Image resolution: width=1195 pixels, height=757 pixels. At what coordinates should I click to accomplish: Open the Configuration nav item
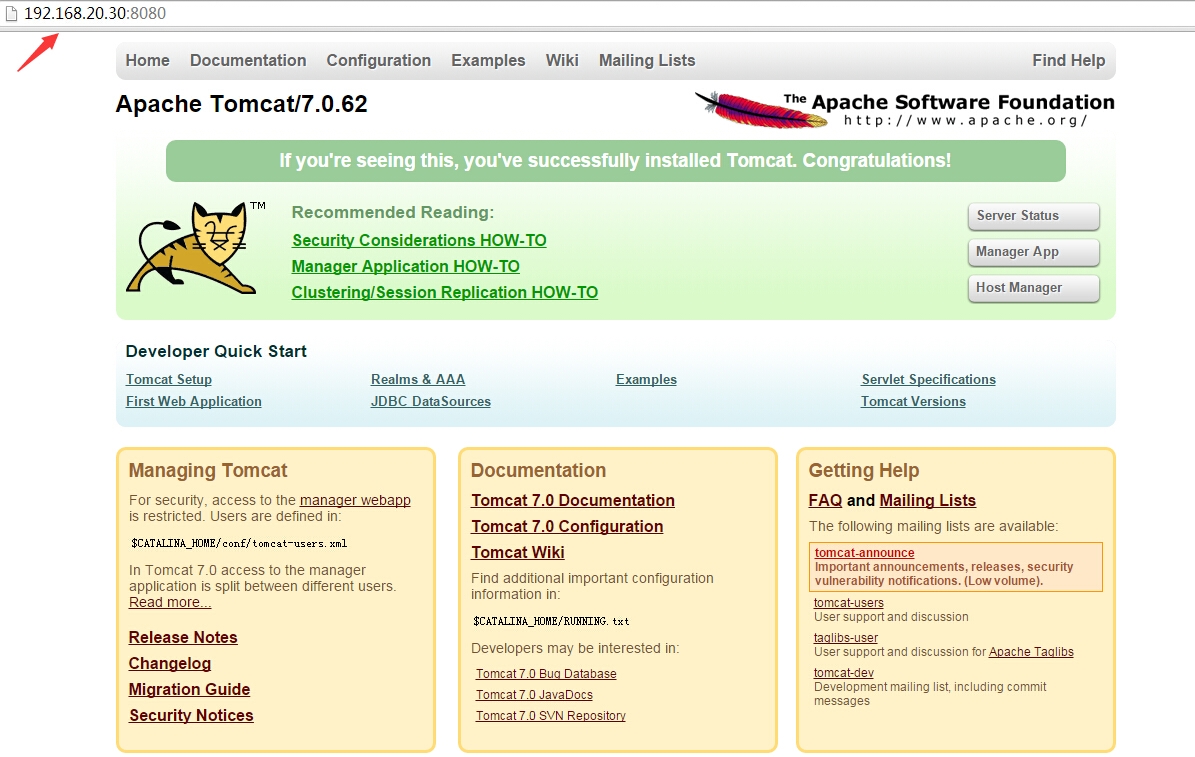[x=379, y=60]
